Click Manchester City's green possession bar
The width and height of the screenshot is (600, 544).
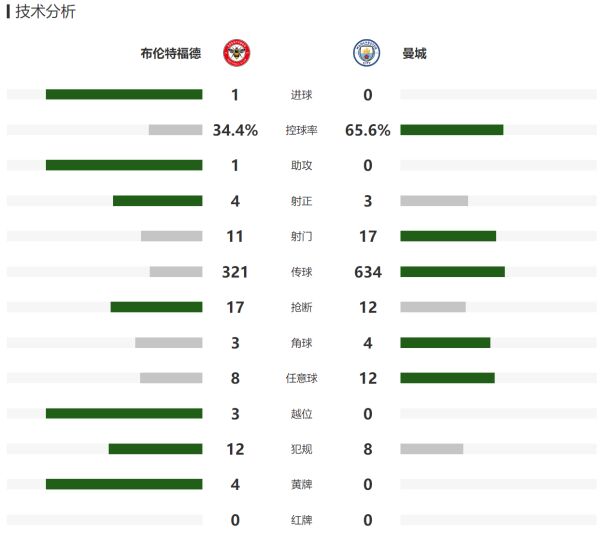click(x=451, y=130)
